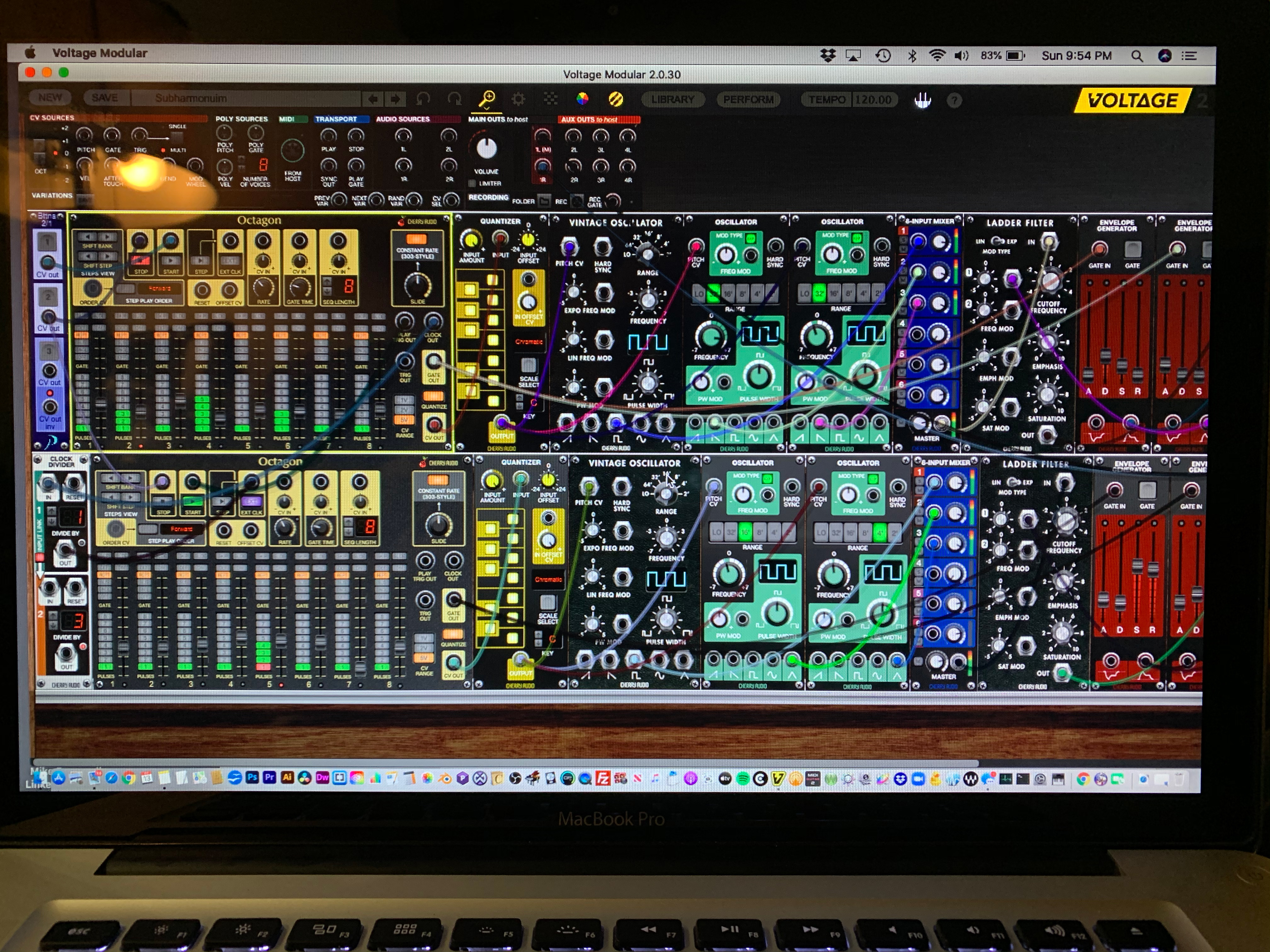1270x952 pixels.
Task: Toggle the LIMITER checkbox under Volume
Action: tap(472, 184)
